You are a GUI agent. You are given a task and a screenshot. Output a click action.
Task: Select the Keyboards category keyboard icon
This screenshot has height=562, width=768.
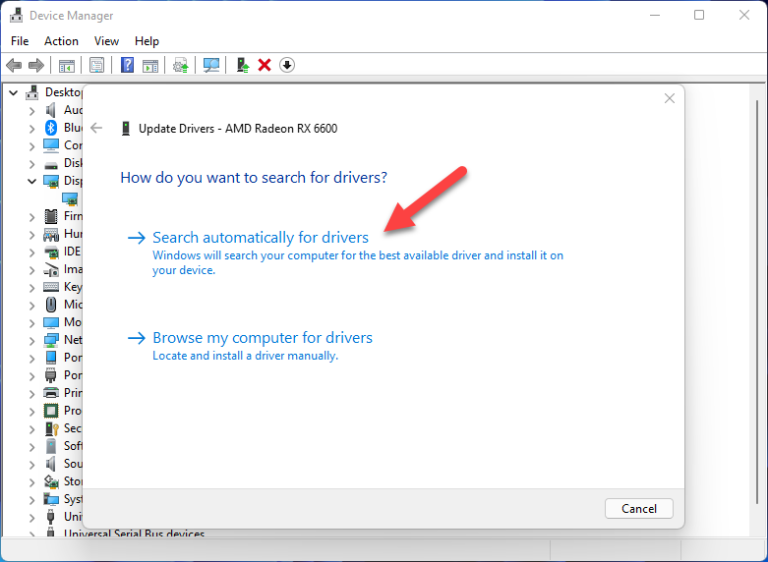51,287
